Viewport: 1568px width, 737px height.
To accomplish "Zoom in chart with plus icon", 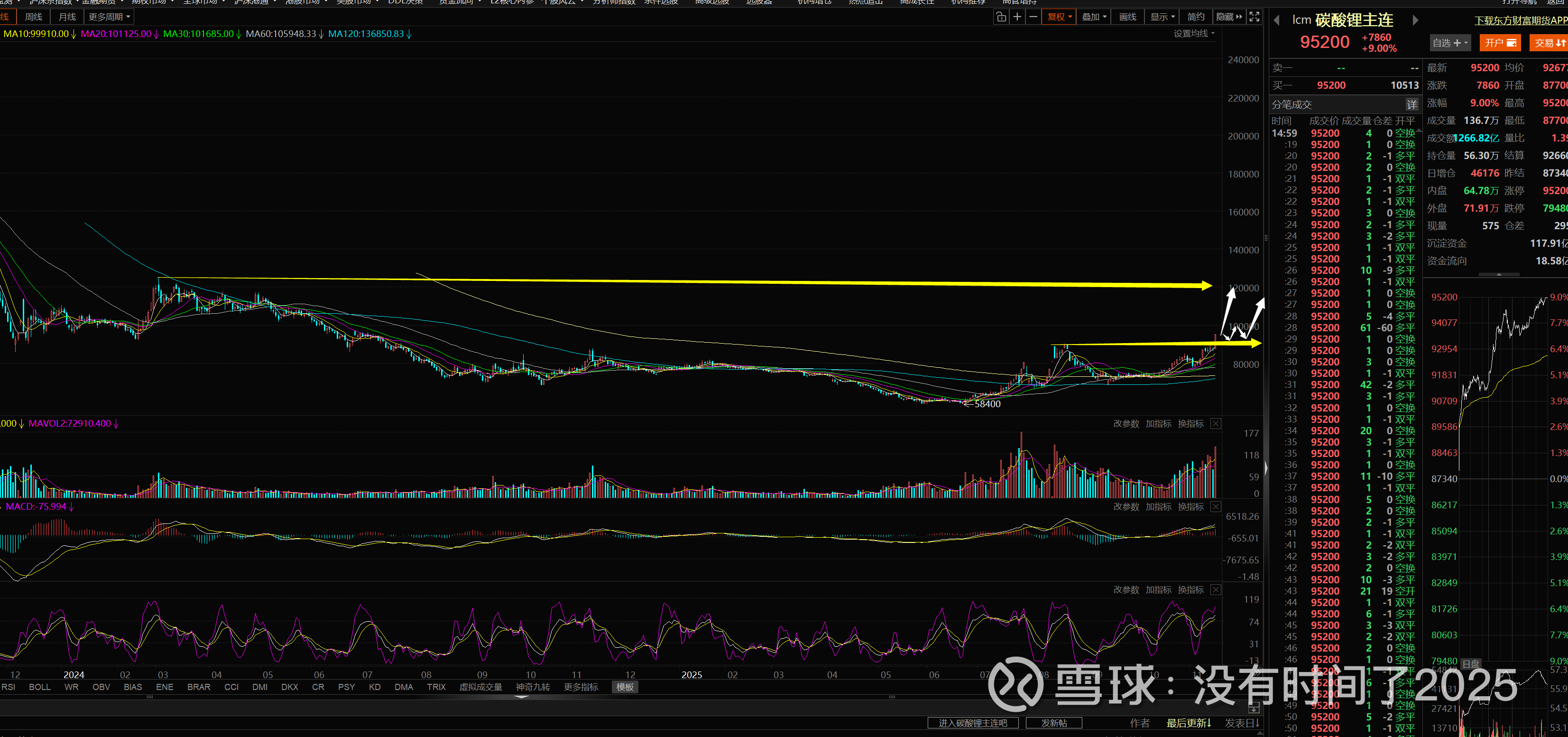I will [1017, 17].
